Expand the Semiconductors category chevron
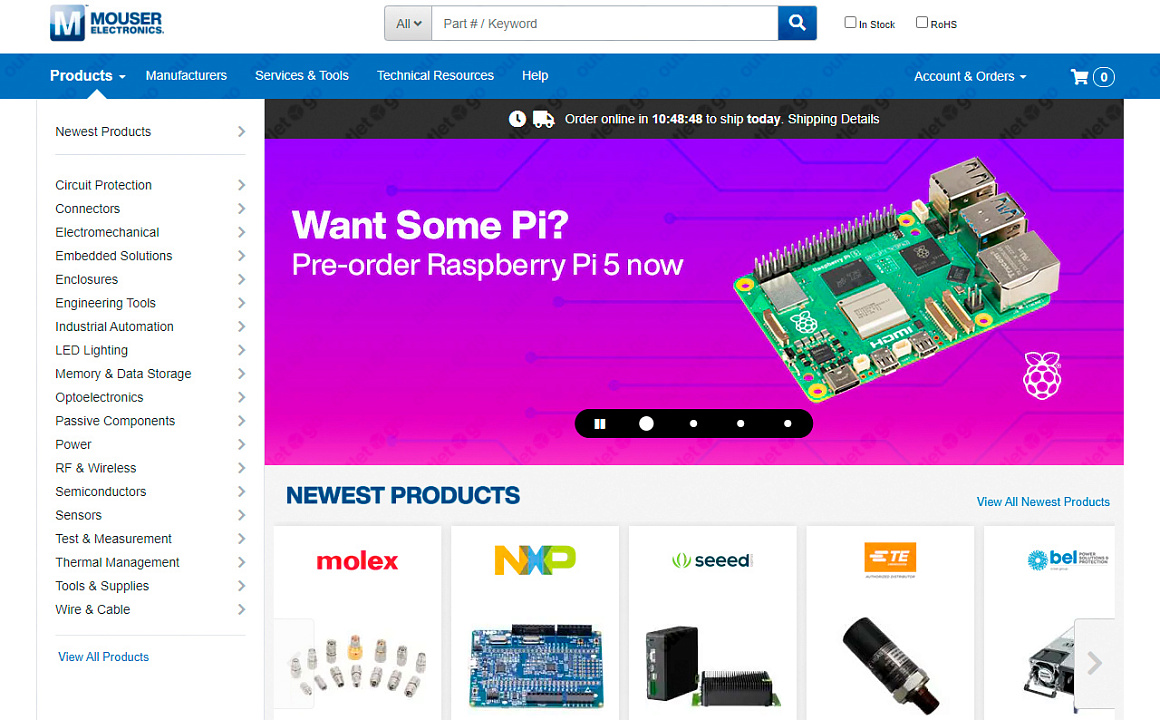The width and height of the screenshot is (1160, 720). (241, 491)
